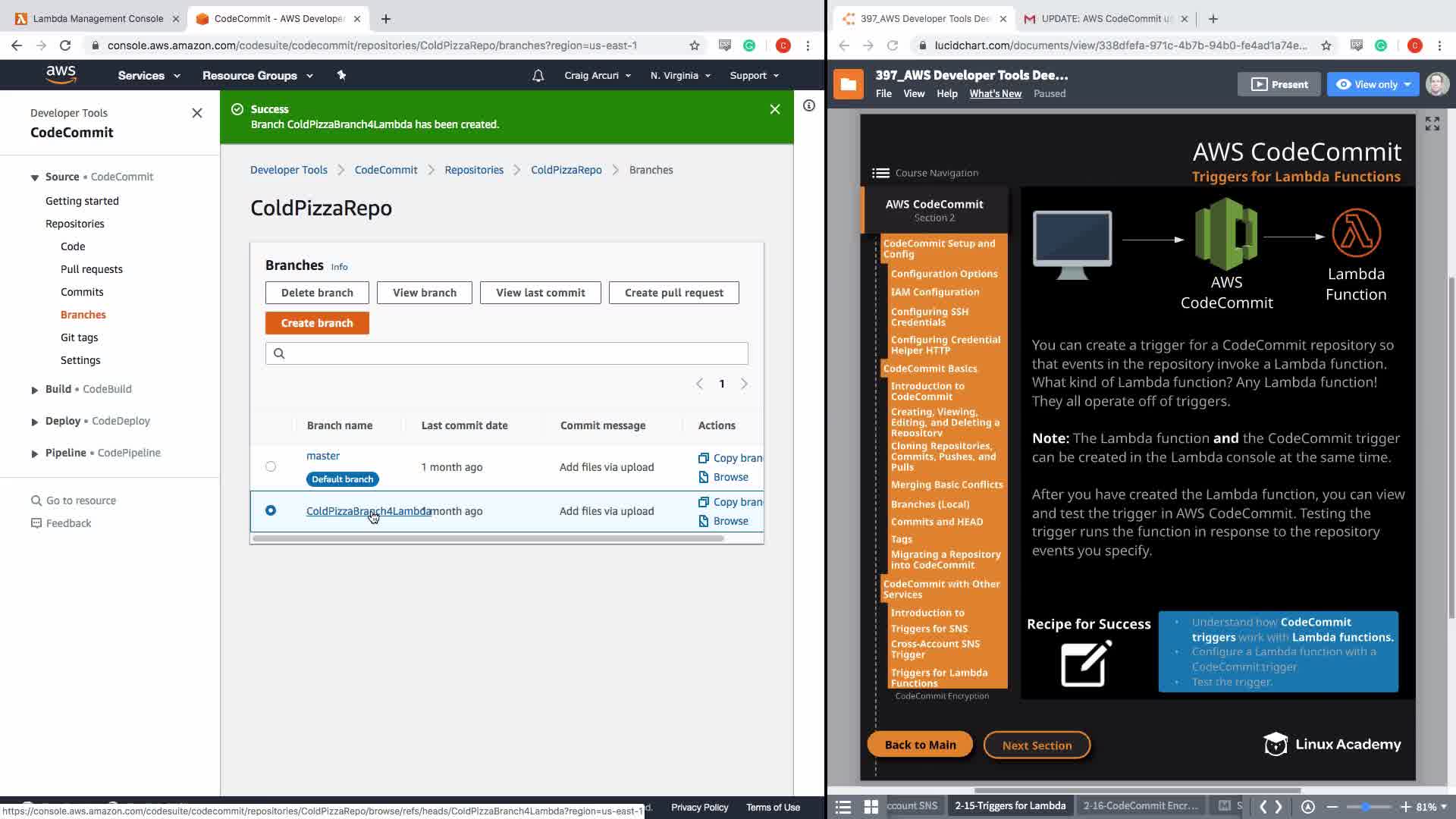The image size is (1456, 819).
Task: Click copy icon for master branch
Action: point(703,458)
